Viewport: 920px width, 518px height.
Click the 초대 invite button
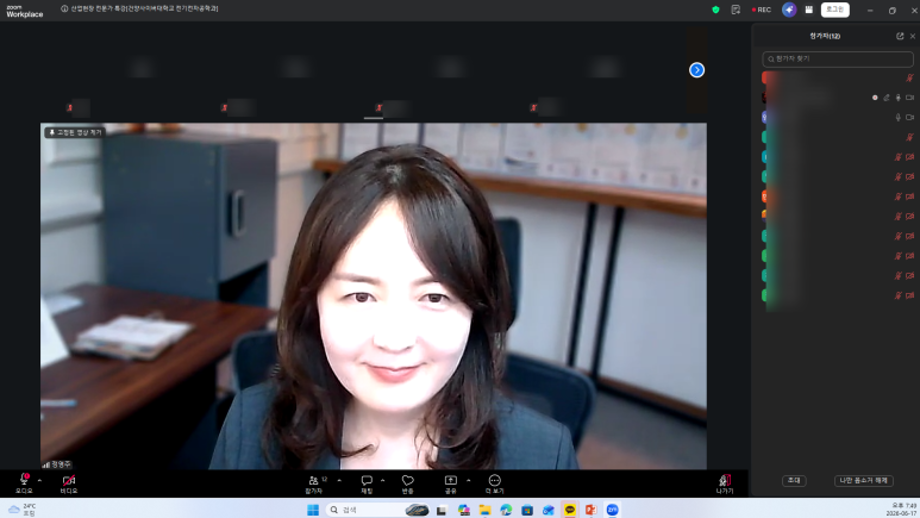pyautogui.click(x=794, y=480)
